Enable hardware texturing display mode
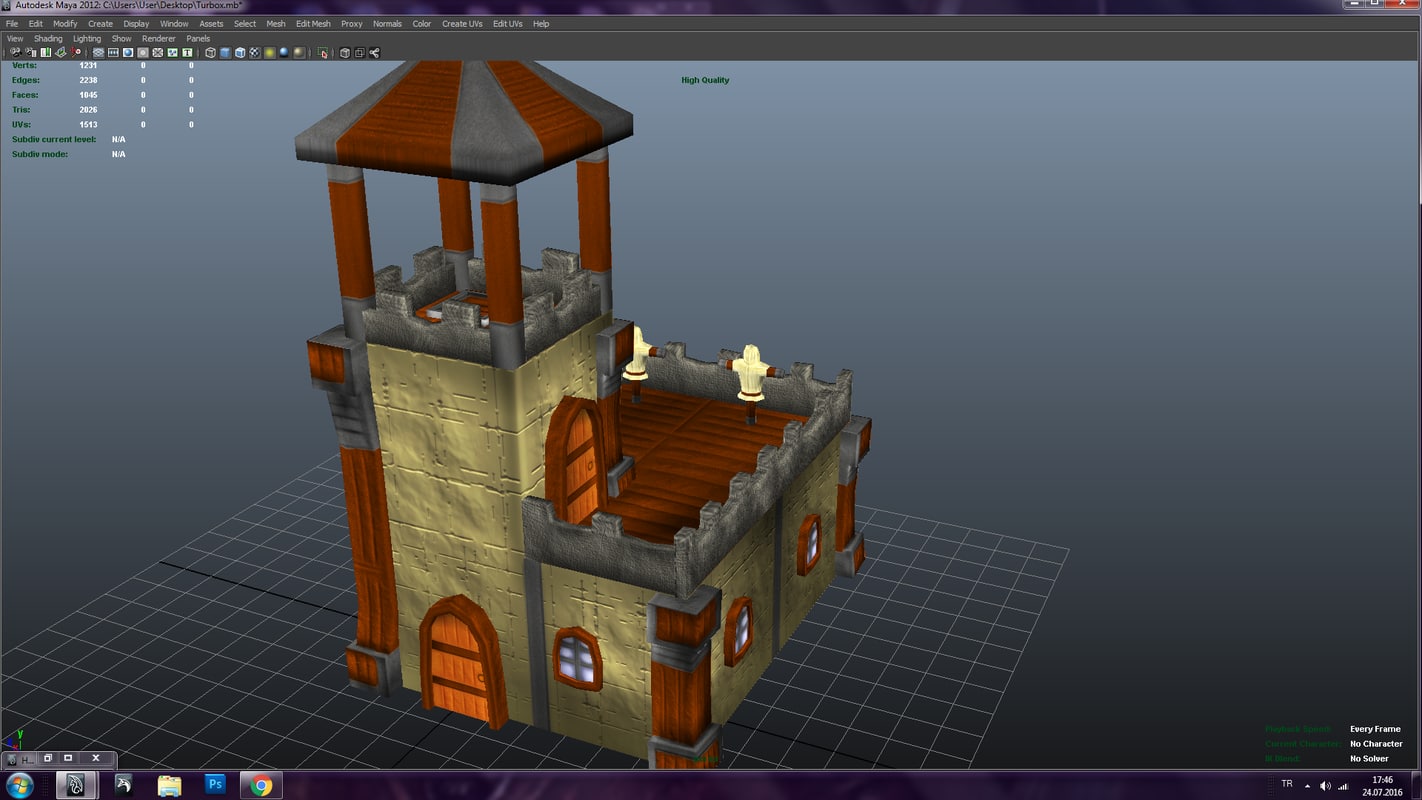The height and width of the screenshot is (800, 1422). coord(255,52)
